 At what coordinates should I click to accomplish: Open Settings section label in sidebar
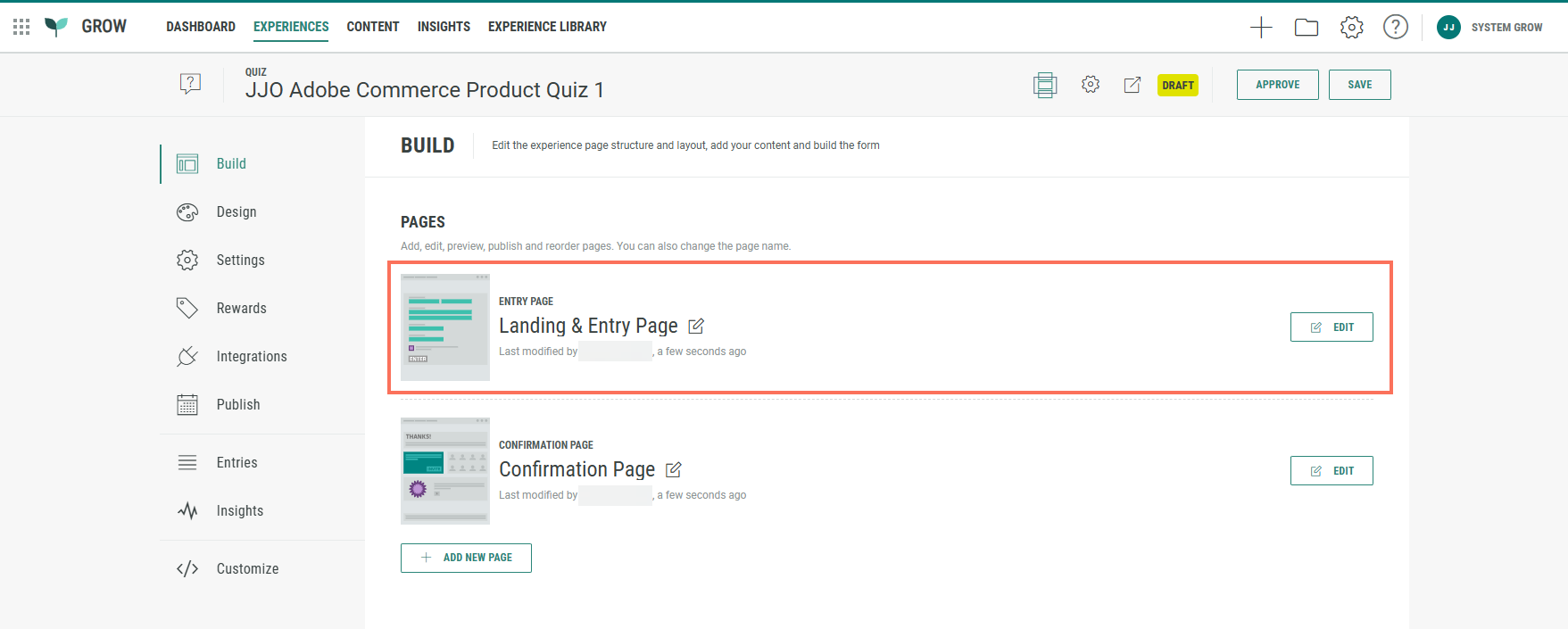coord(241,261)
